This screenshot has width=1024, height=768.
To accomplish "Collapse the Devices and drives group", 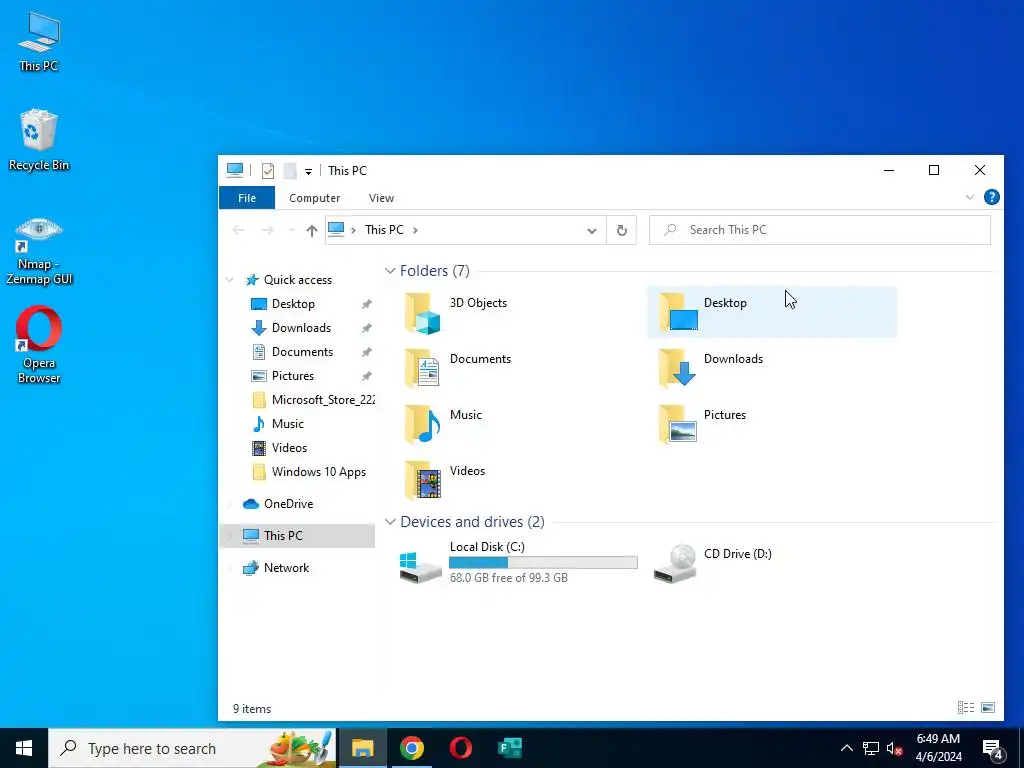I will (x=390, y=522).
